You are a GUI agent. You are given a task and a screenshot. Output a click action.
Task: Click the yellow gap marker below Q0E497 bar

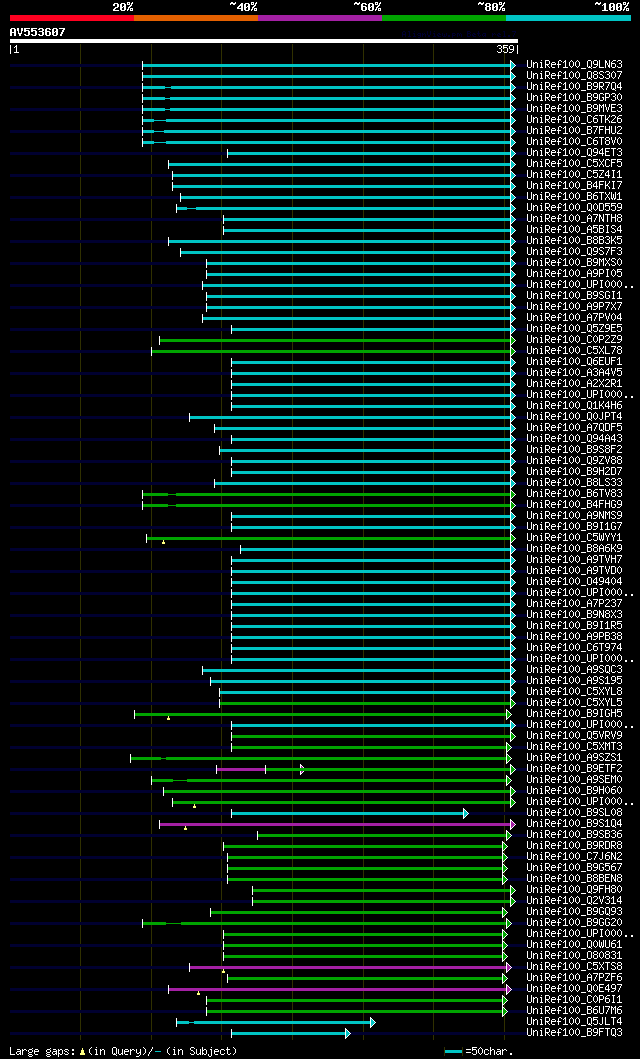198,993
